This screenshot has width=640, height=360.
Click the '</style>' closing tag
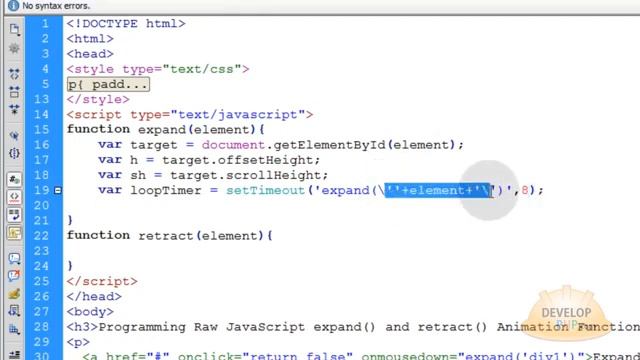(98, 100)
